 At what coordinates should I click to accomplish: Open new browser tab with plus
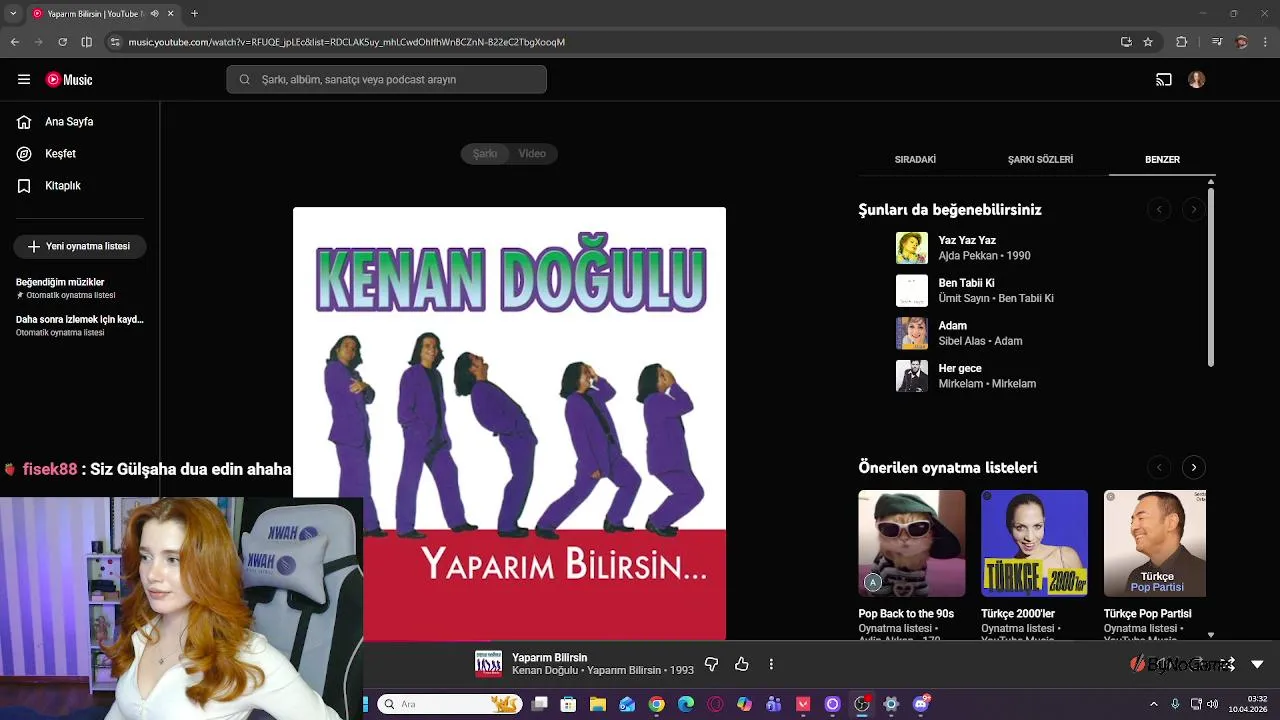194,14
